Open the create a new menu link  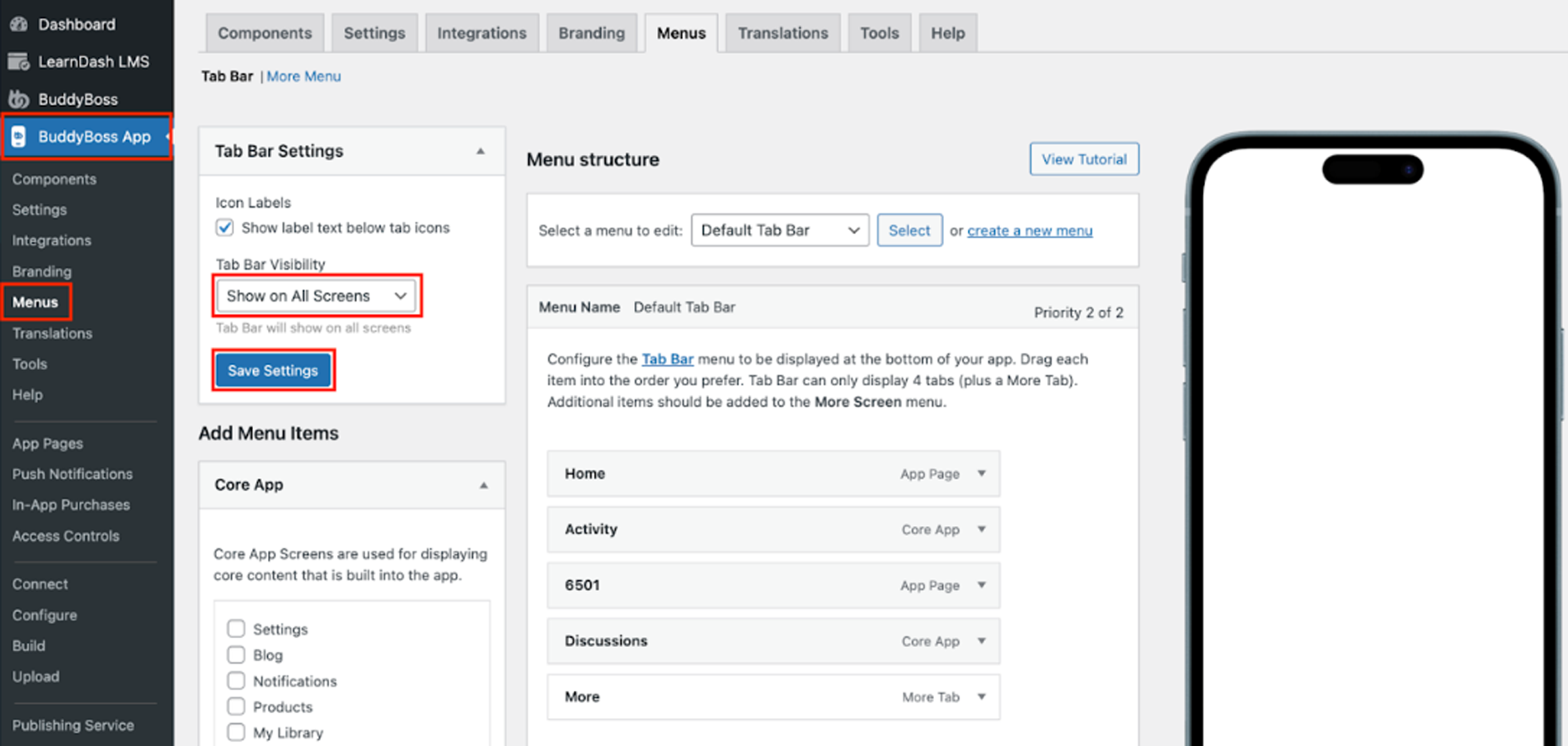click(x=1030, y=231)
